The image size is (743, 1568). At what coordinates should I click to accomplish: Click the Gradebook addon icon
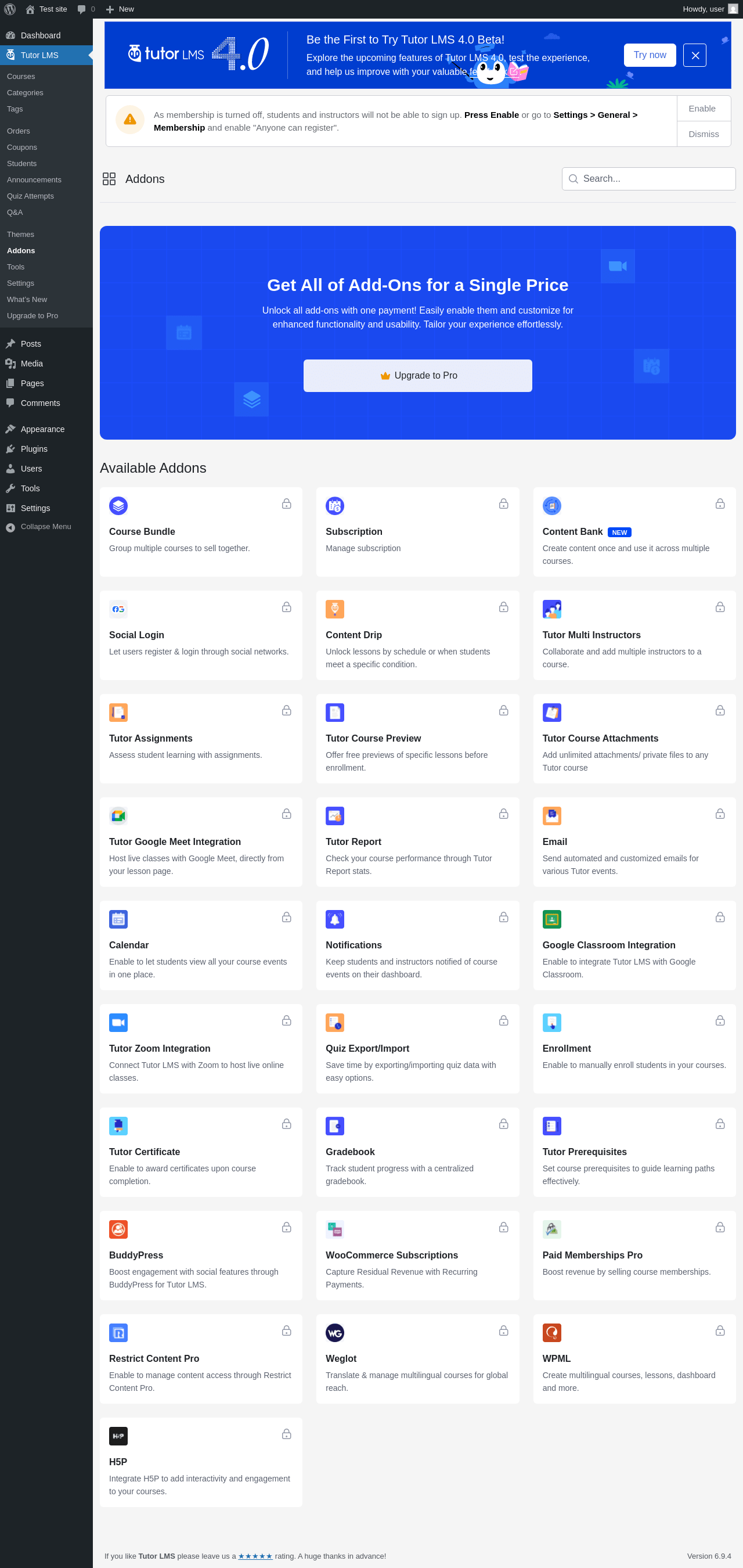point(335,1126)
